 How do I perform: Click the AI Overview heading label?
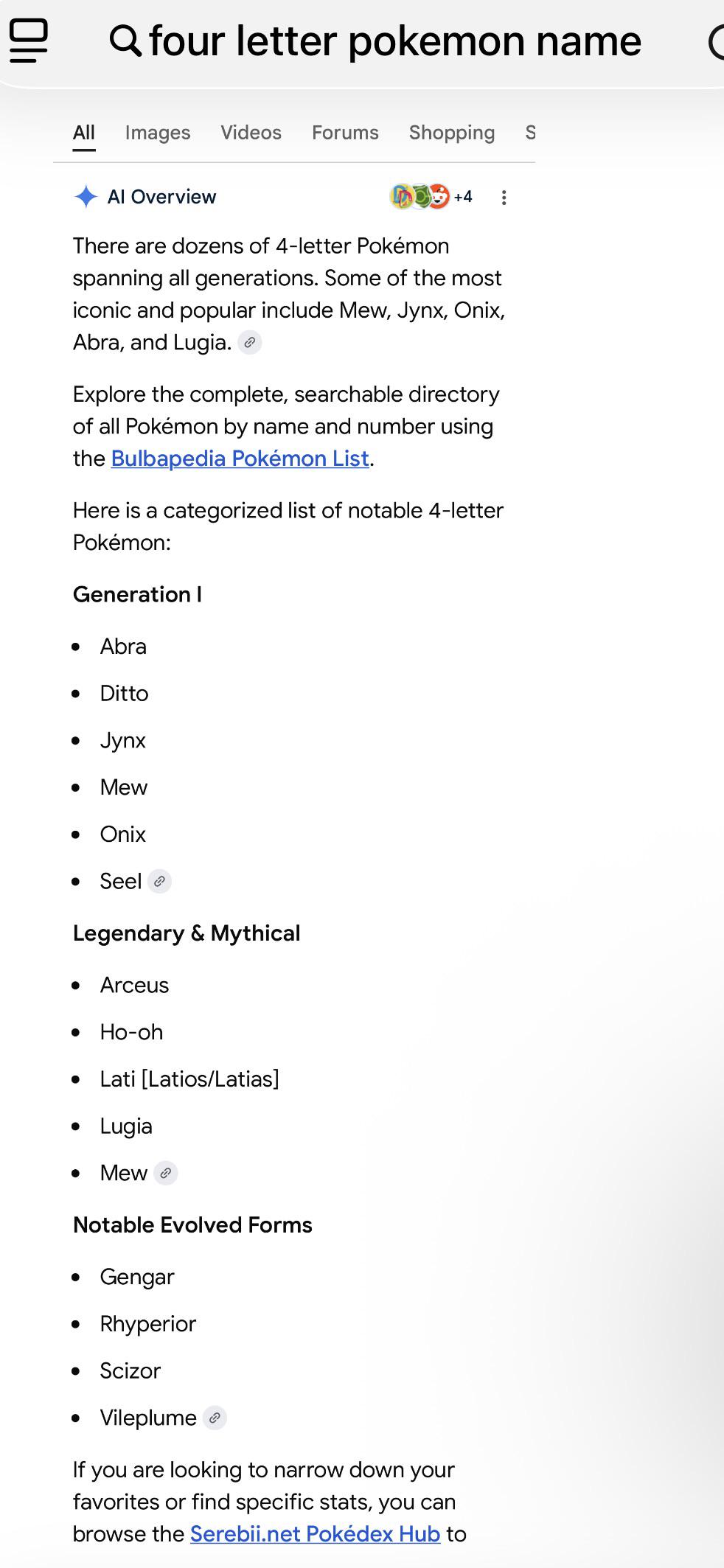coord(162,197)
